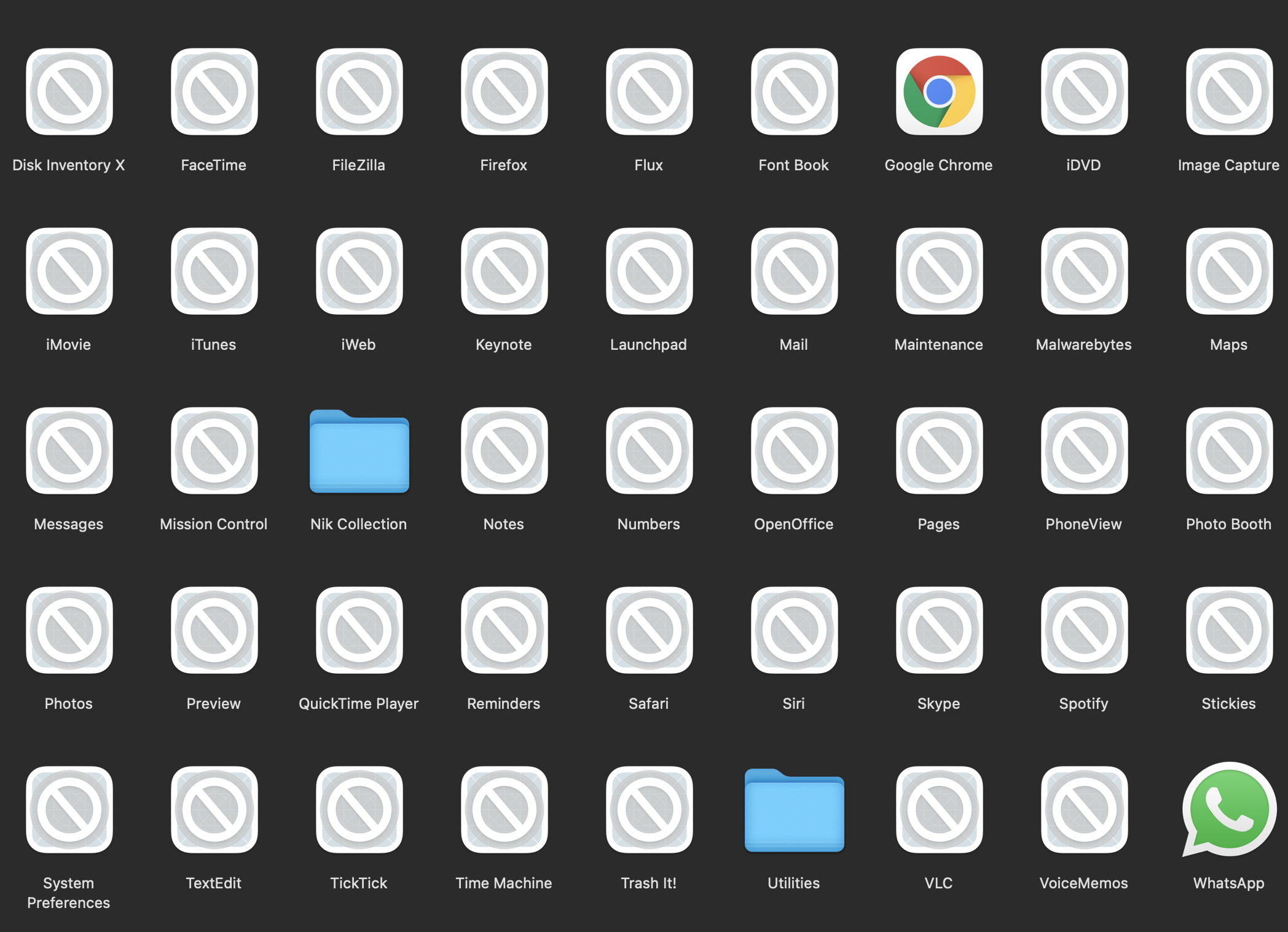
Task: Launch WhatsApp
Action: tap(1228, 810)
